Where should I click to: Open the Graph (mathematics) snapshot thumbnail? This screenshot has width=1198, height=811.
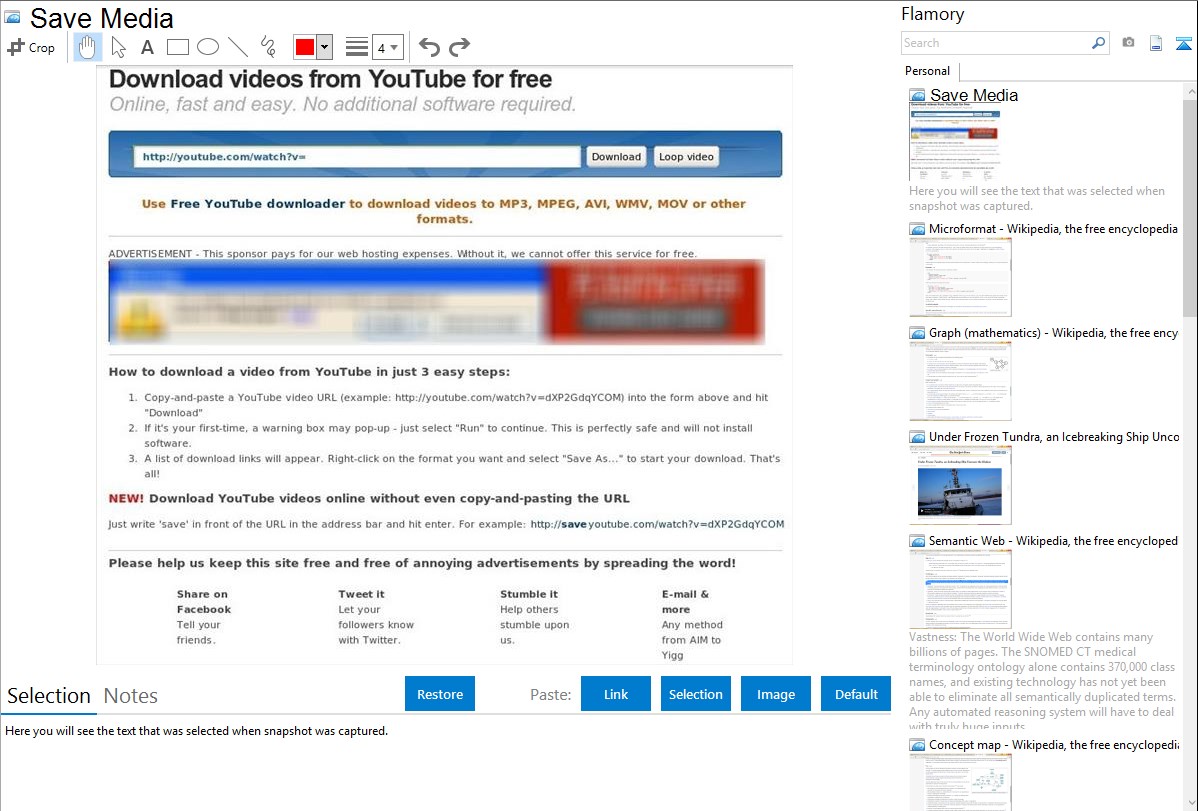960,381
